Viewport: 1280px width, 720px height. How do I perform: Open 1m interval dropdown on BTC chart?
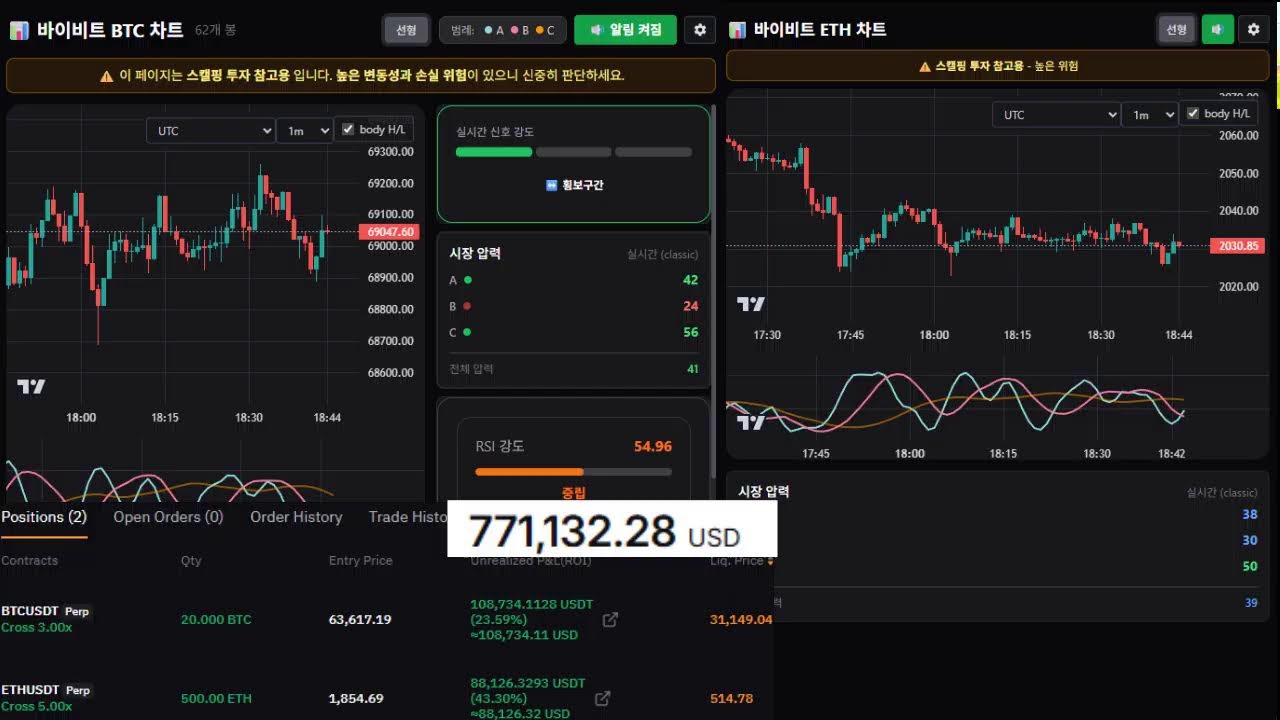(305, 131)
